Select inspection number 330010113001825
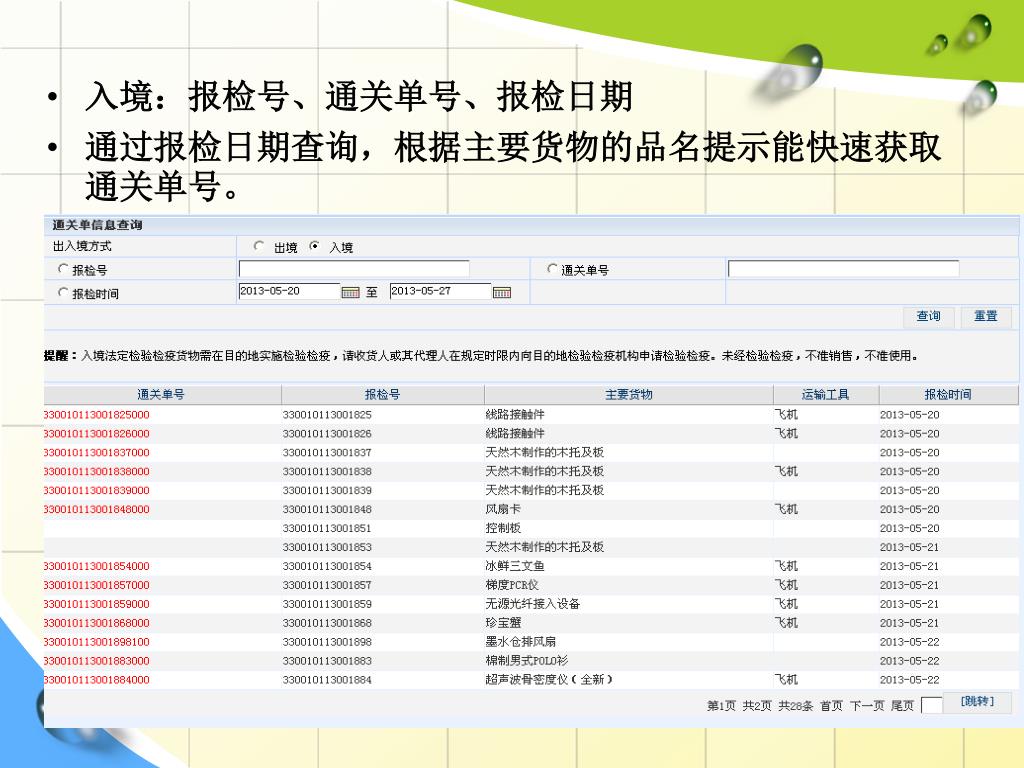This screenshot has height=768, width=1024. [x=327, y=415]
